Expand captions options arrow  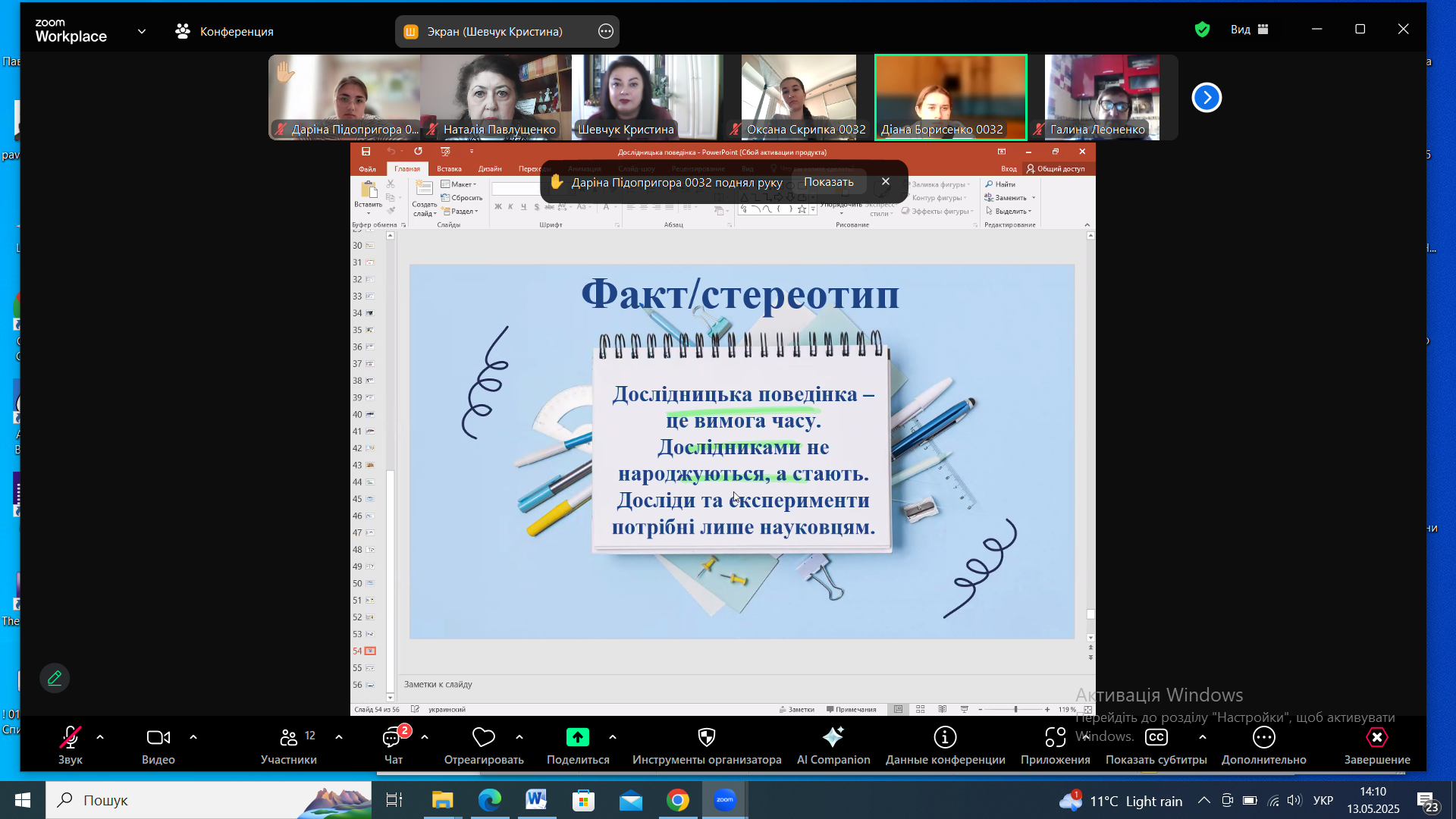click(x=1203, y=737)
